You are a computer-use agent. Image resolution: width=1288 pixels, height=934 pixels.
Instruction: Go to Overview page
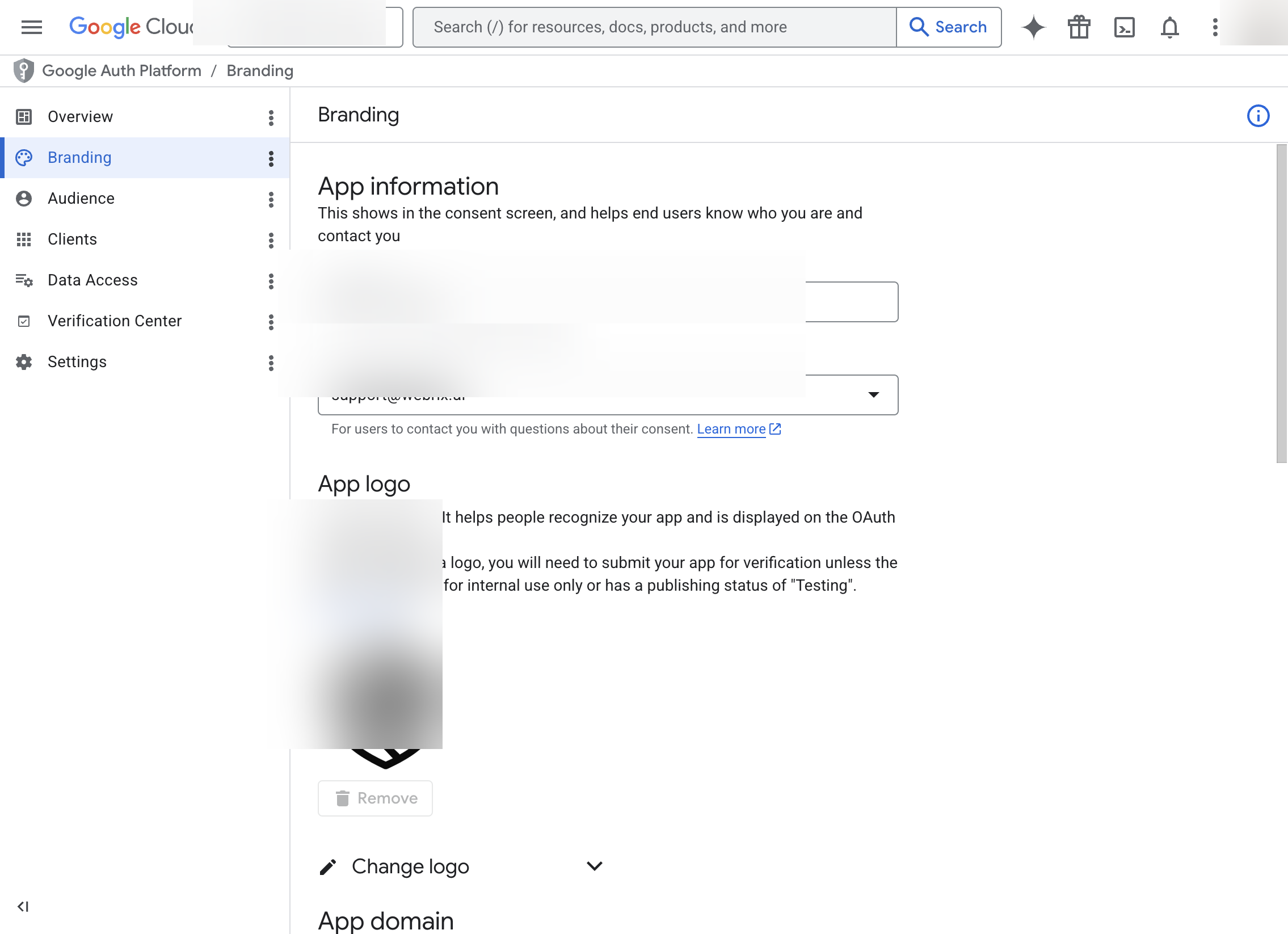click(x=144, y=116)
